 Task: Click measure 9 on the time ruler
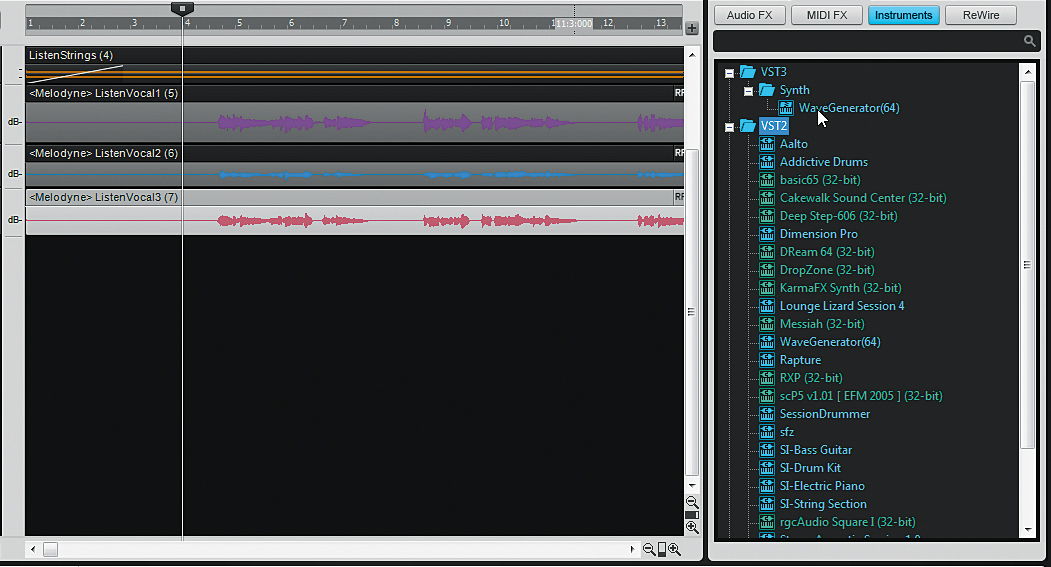pyautogui.click(x=448, y=23)
